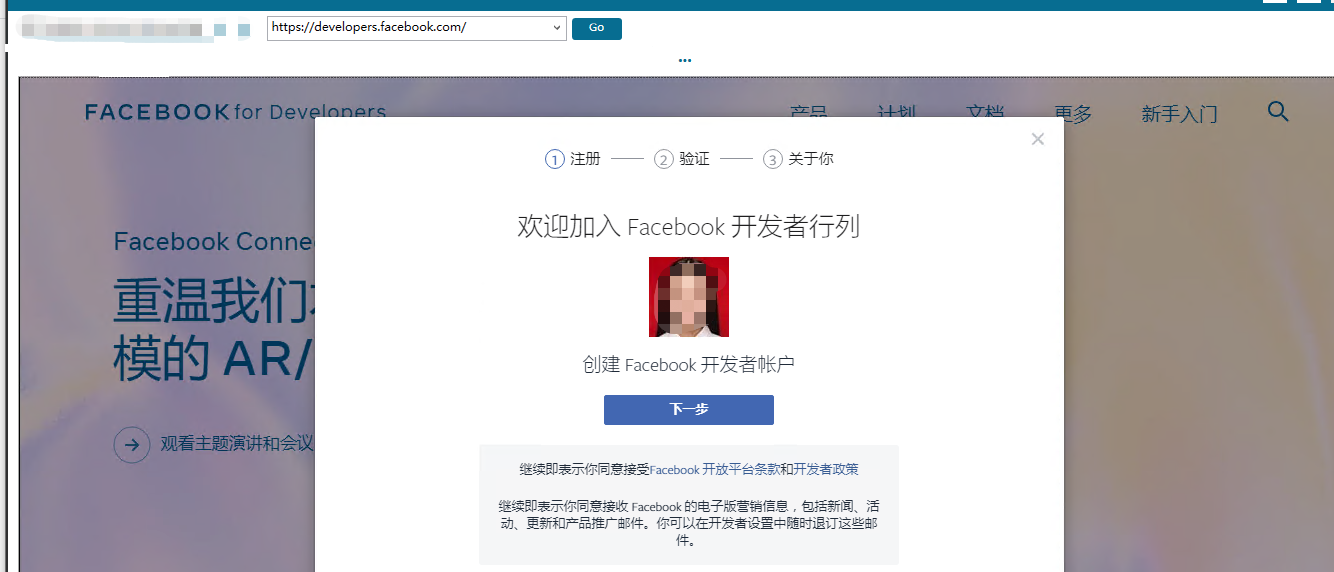This screenshot has height=572, width=1334.
Task: Open the URL address dropdown arrow
Action: (557, 28)
